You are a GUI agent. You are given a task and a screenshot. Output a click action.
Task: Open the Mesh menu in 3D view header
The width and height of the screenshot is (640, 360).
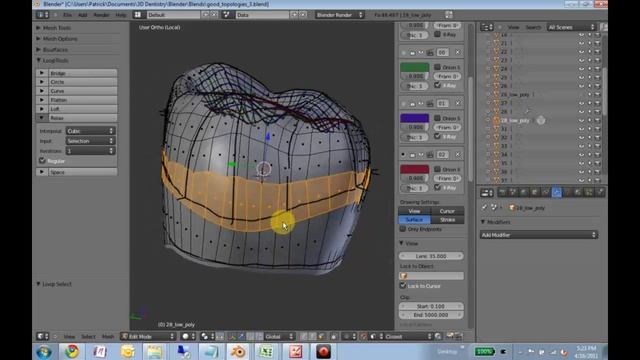click(108, 336)
